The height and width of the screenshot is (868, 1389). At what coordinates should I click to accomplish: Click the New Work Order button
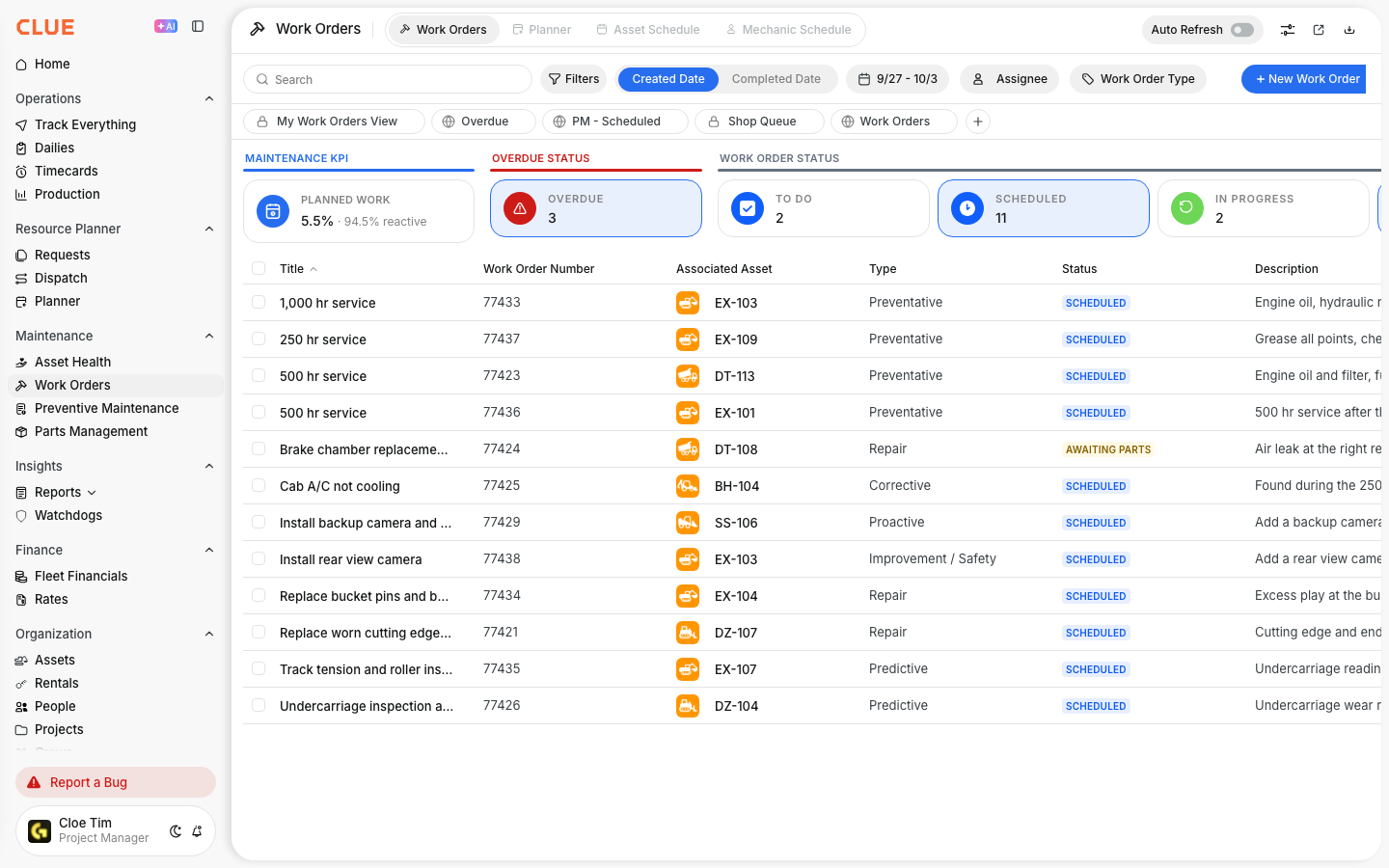pos(1304,79)
